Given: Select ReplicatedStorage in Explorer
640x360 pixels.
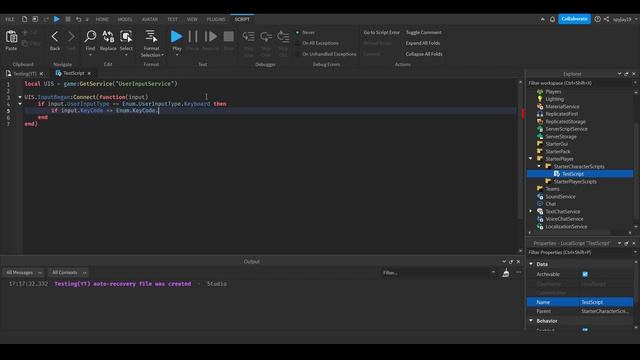Looking at the screenshot, I should [x=565, y=122].
